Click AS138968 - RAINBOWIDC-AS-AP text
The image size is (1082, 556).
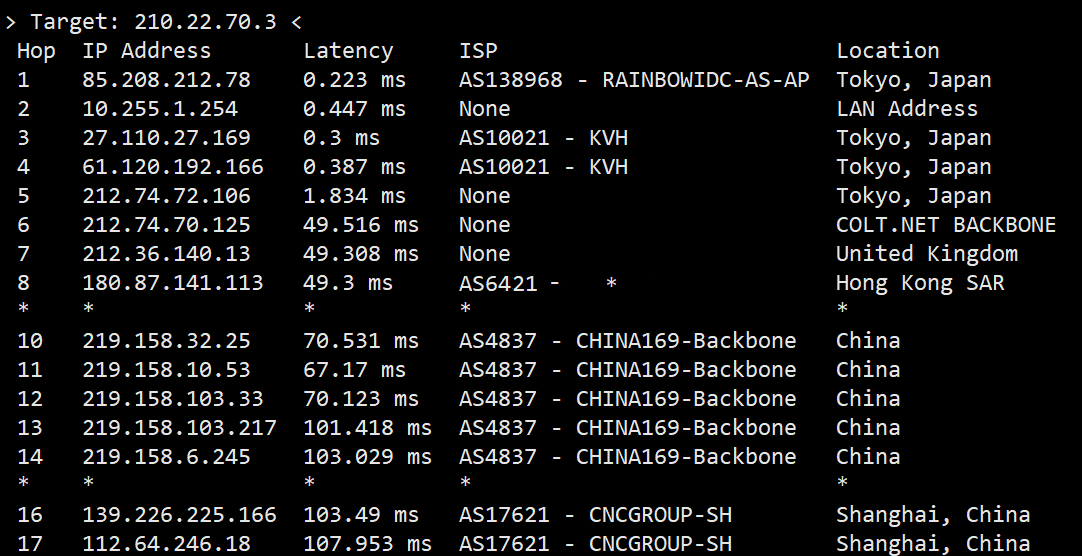[x=633, y=80]
